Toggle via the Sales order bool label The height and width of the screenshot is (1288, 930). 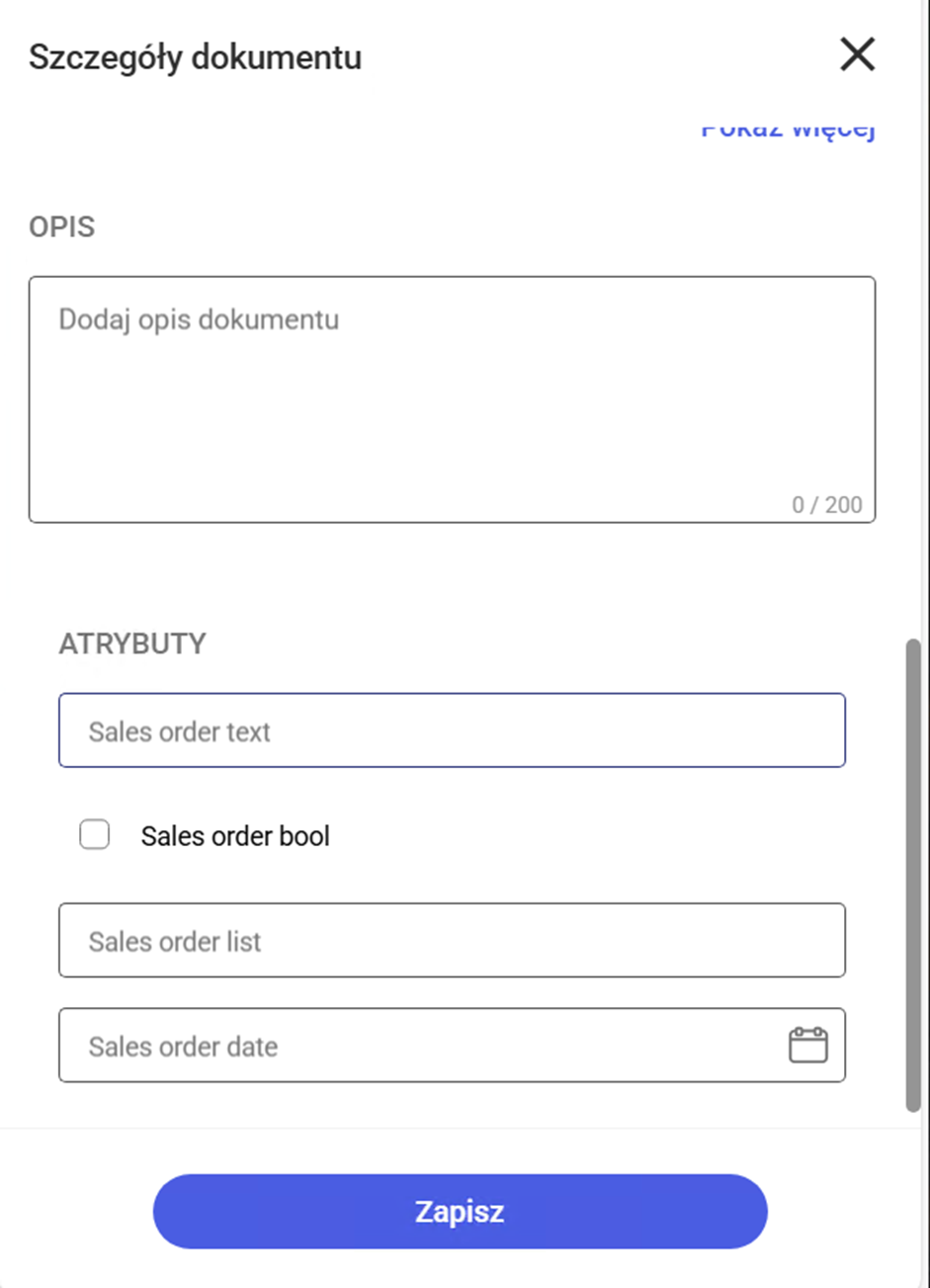235,836
